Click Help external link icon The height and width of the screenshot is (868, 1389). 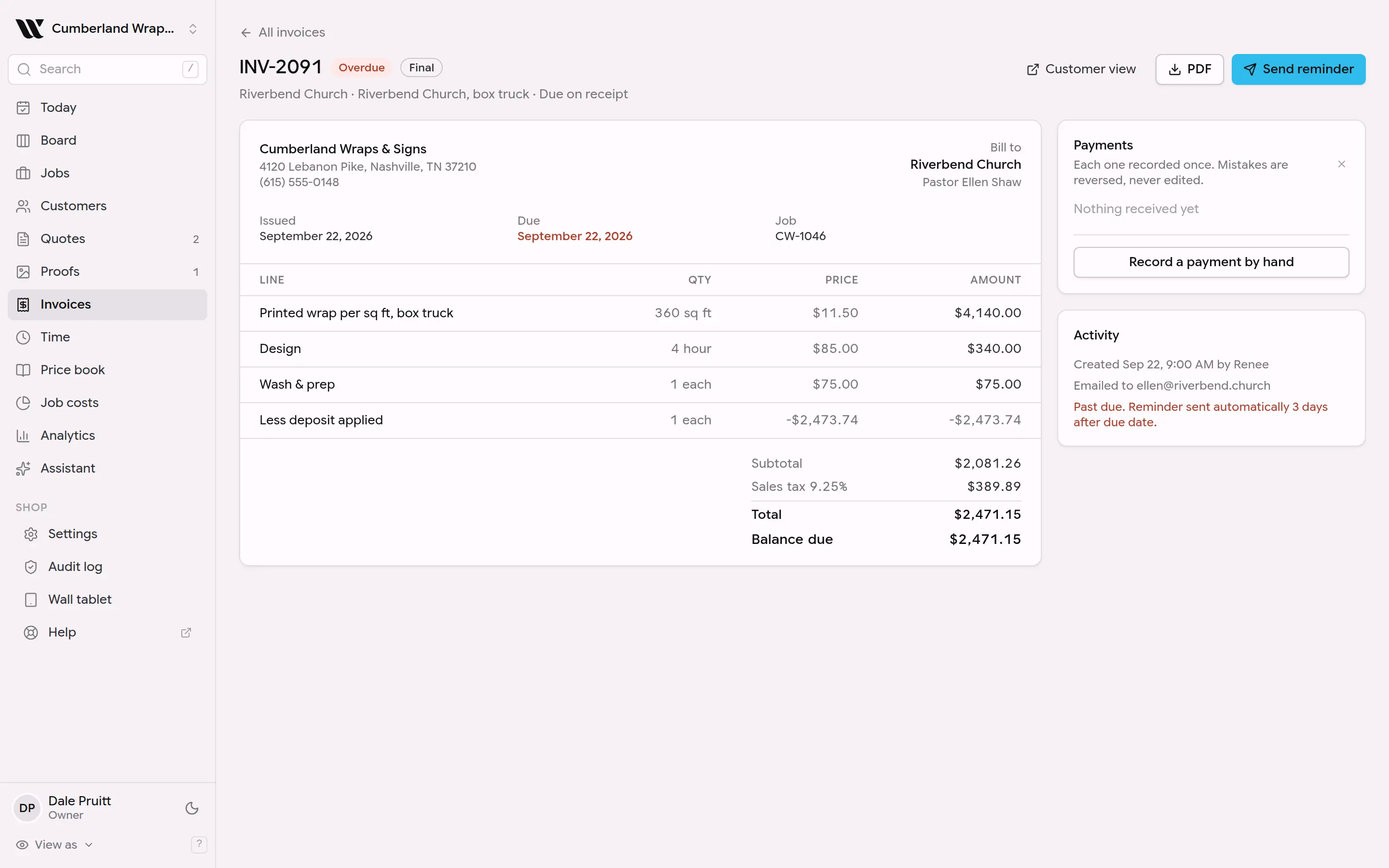[186, 632]
